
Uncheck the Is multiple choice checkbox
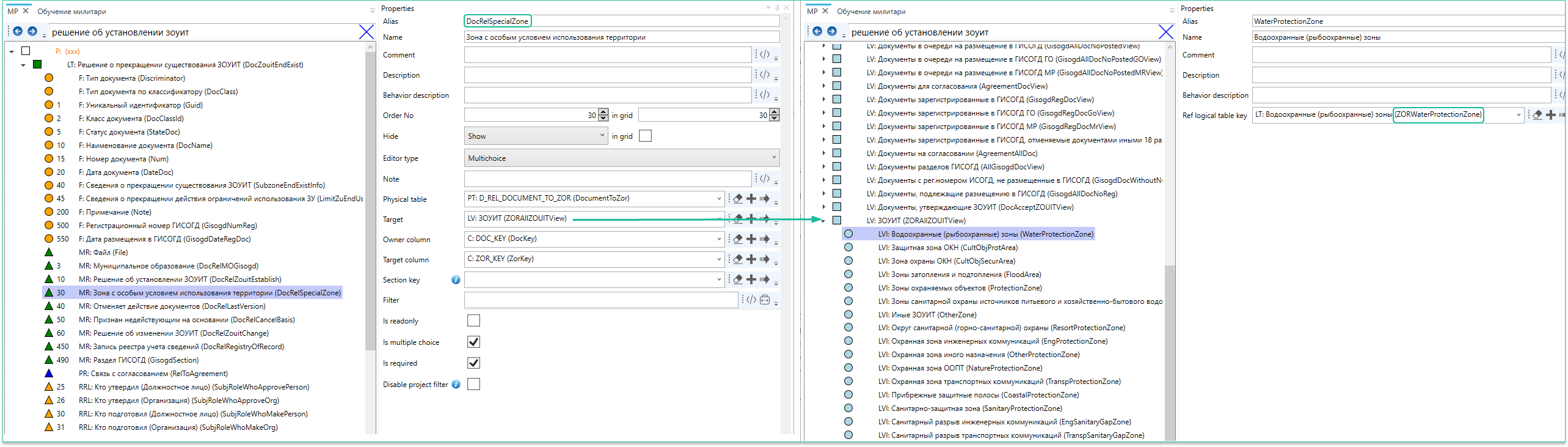[473, 342]
